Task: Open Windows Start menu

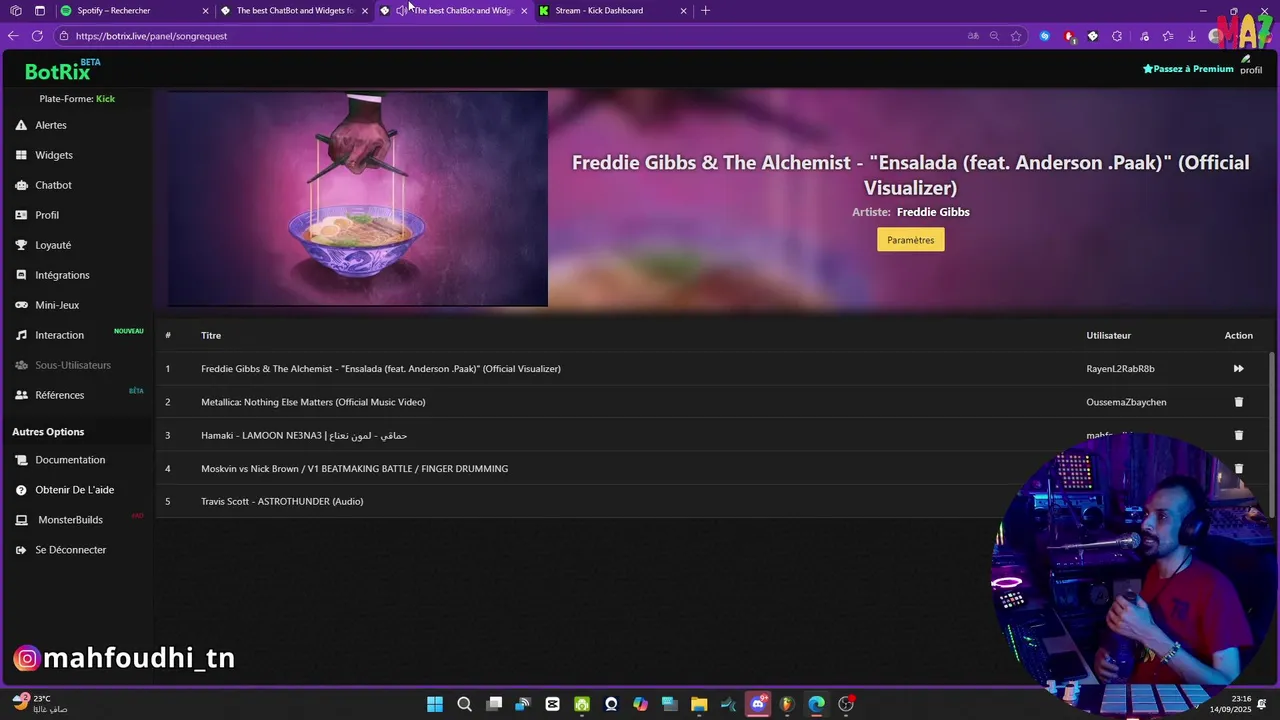Action: (x=435, y=704)
